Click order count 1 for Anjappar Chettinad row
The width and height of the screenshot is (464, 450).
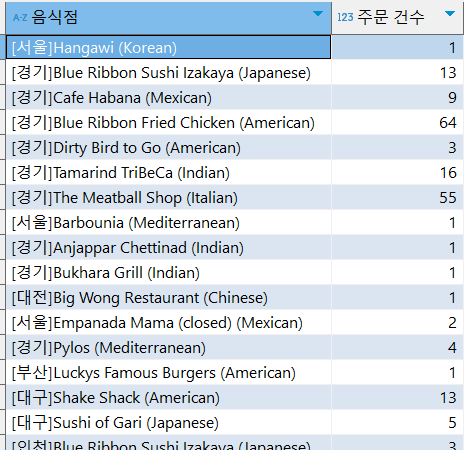398,247
